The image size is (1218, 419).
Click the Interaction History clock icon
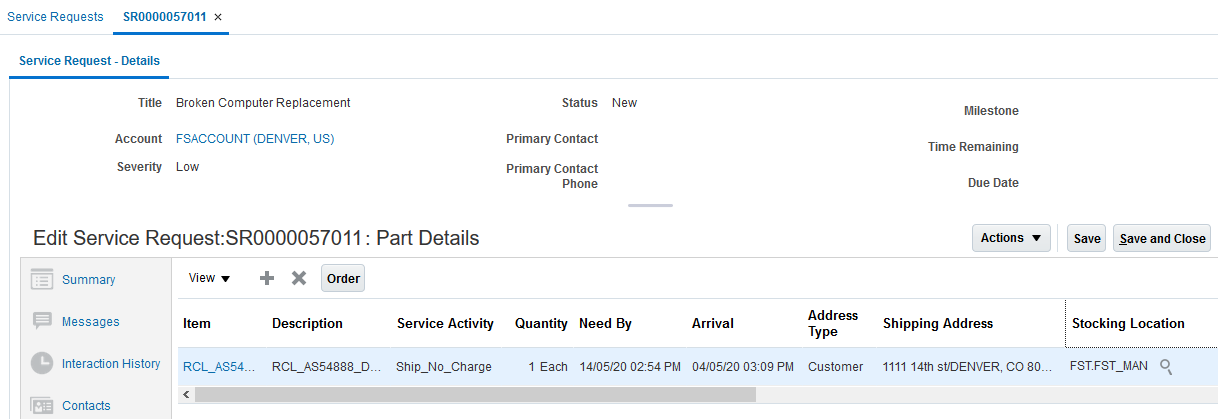click(x=42, y=364)
